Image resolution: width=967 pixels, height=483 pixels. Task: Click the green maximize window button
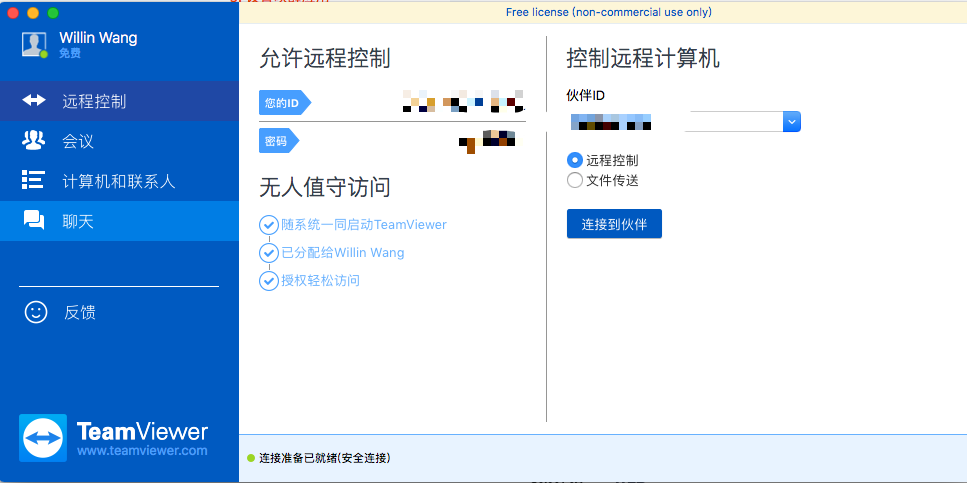click(53, 13)
